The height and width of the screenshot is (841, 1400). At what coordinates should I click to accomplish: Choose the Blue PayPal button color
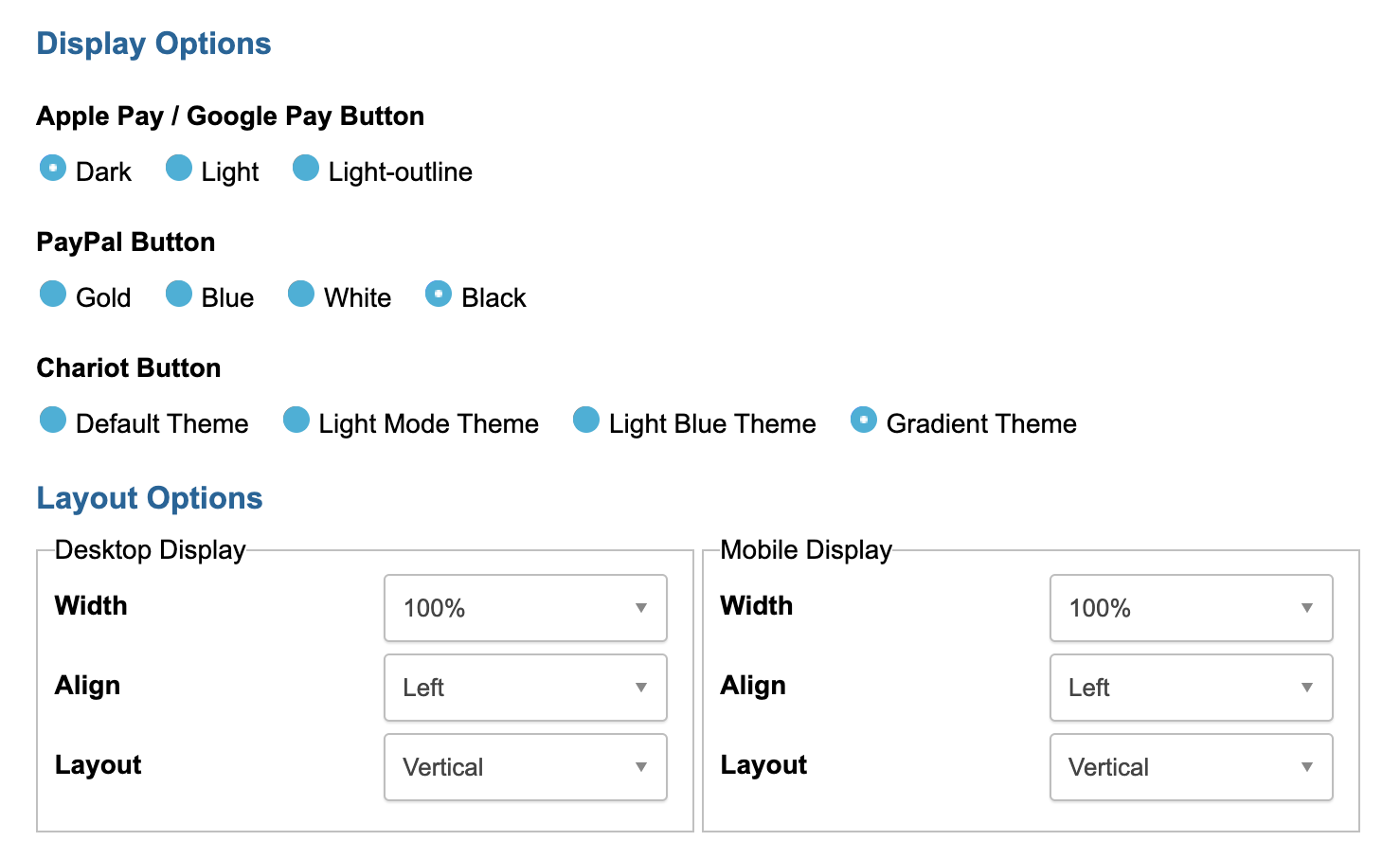tap(179, 295)
